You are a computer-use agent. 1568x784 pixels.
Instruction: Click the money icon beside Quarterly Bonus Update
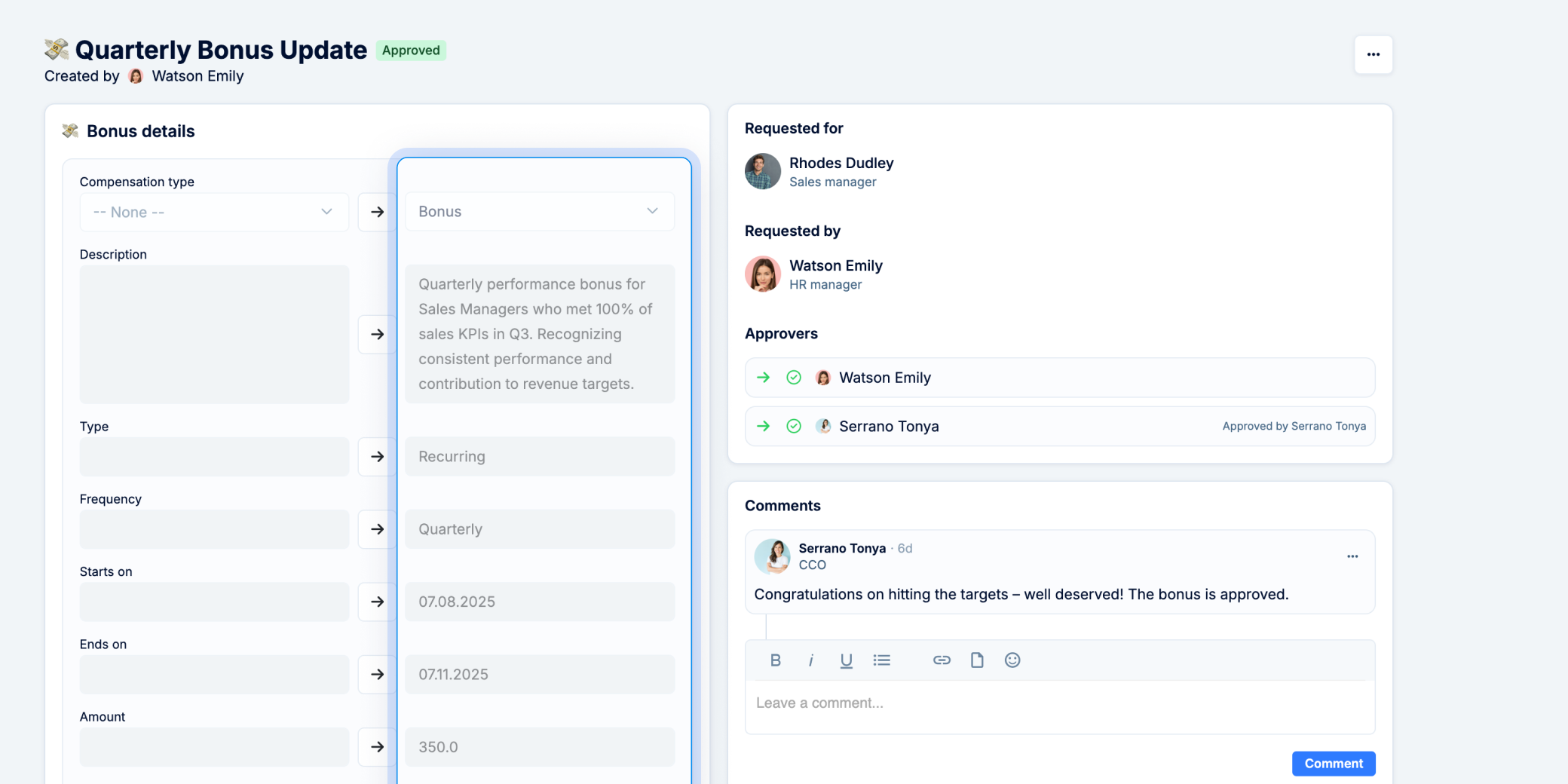(57, 49)
